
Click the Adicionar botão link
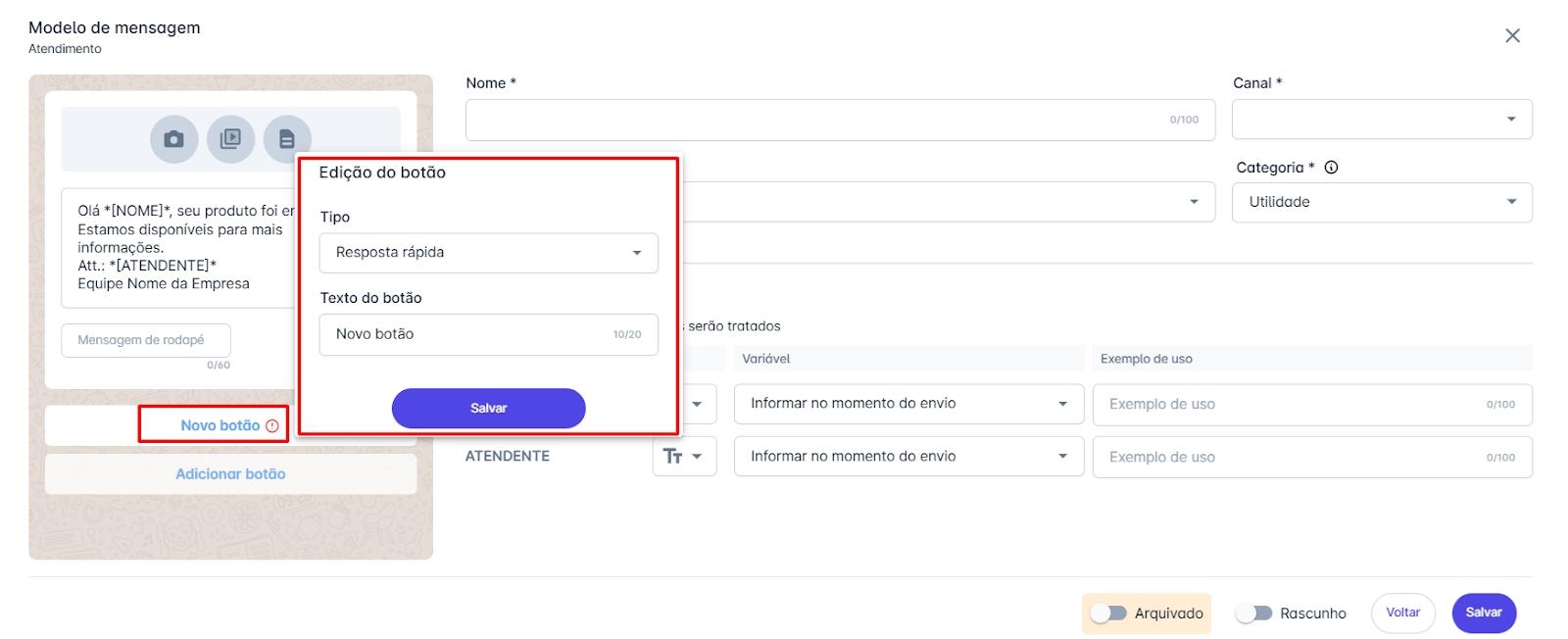coord(230,474)
